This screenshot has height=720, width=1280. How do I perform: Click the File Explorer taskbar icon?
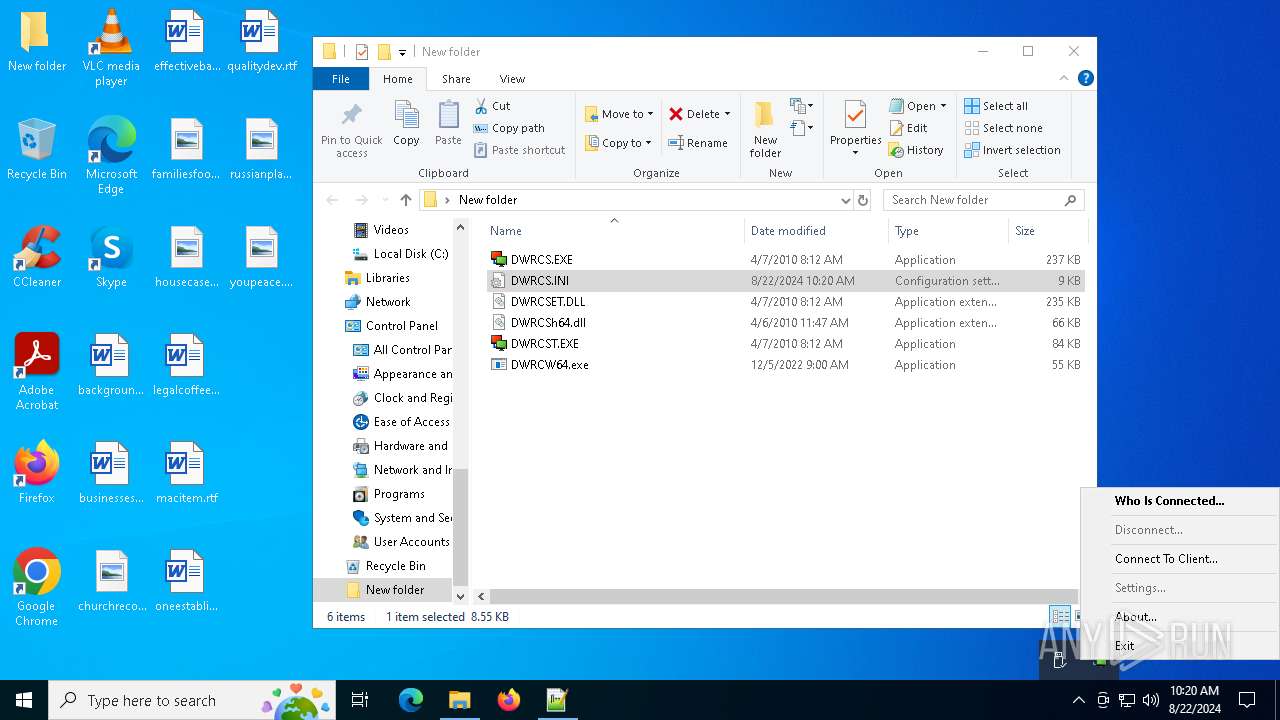459,700
